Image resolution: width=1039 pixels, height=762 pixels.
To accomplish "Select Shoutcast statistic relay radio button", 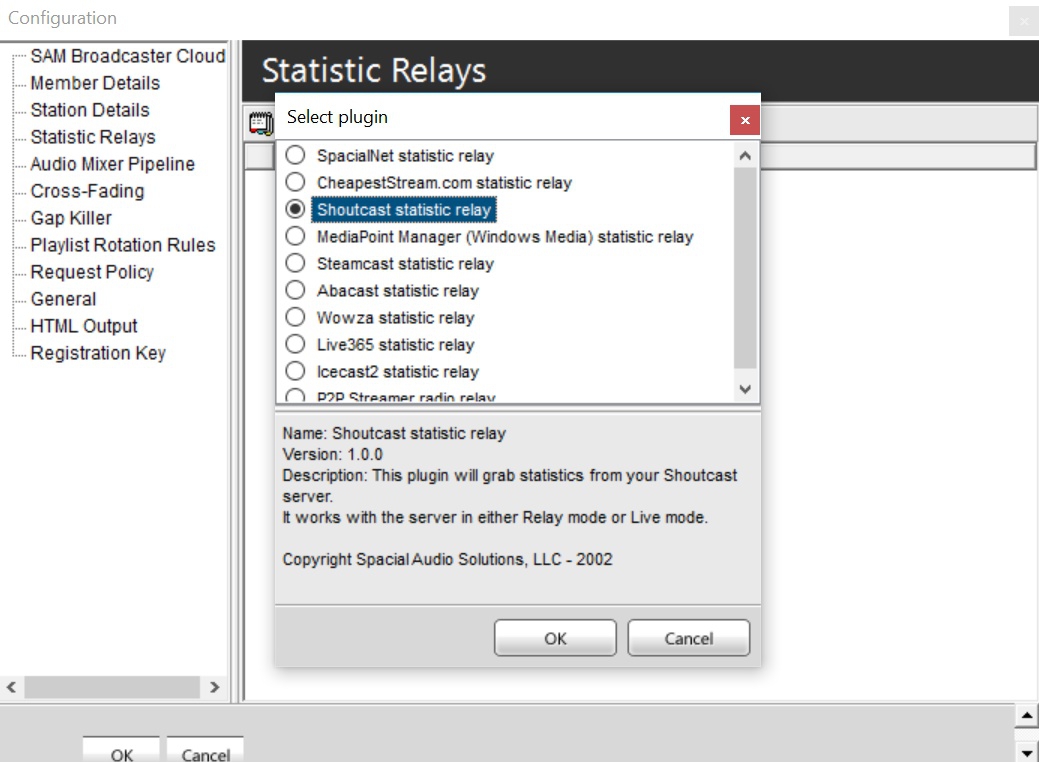I will (x=295, y=209).
